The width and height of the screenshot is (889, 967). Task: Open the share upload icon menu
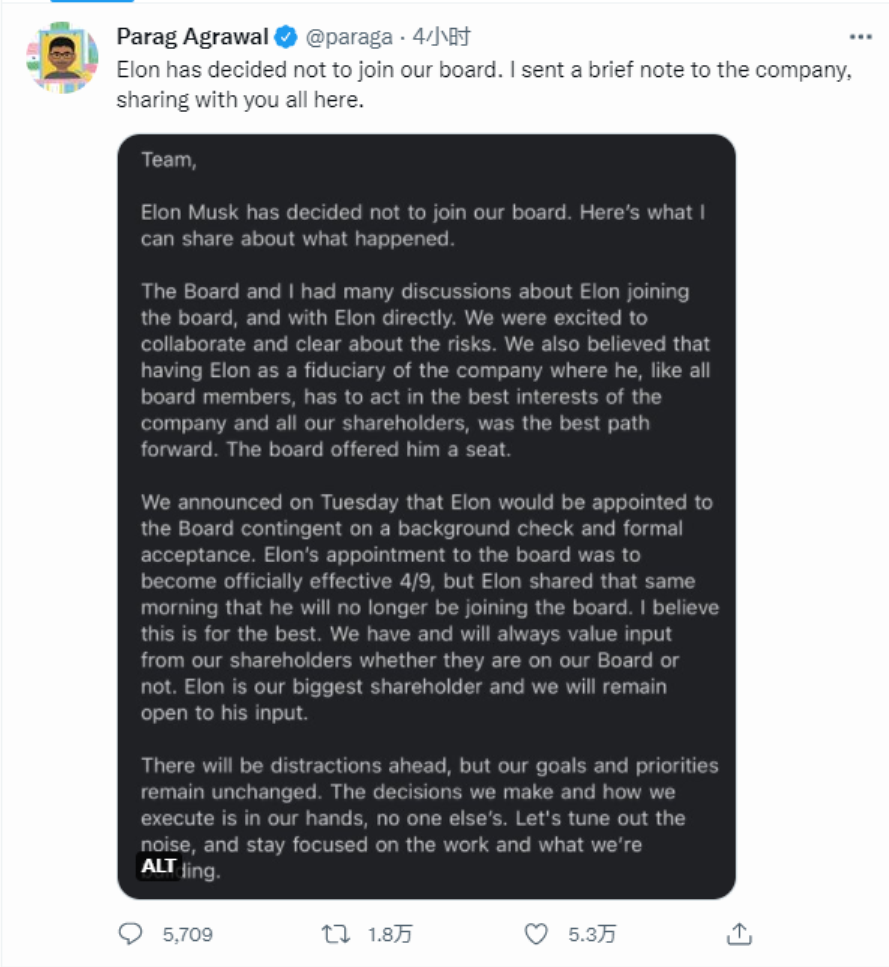(740, 934)
